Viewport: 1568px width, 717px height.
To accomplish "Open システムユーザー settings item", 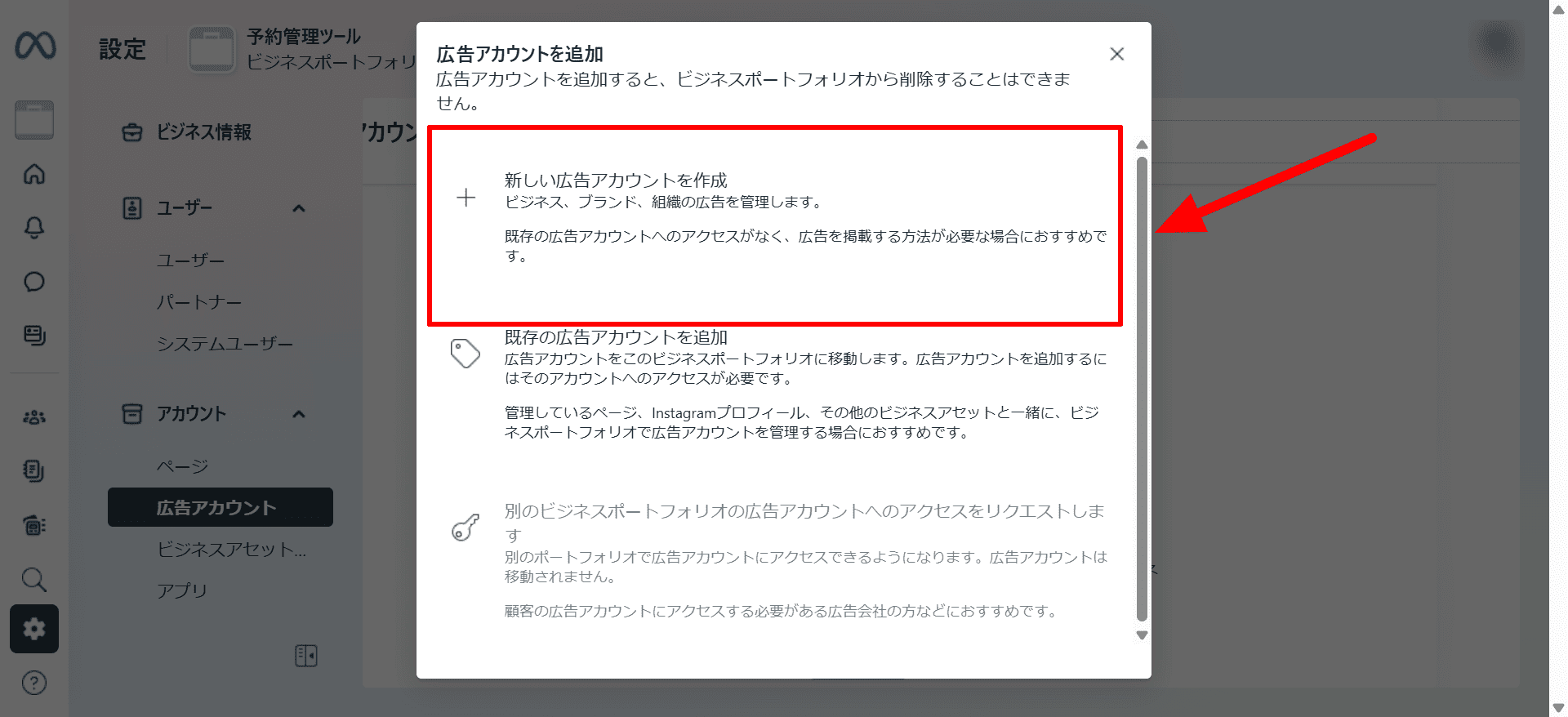I will 225,344.
